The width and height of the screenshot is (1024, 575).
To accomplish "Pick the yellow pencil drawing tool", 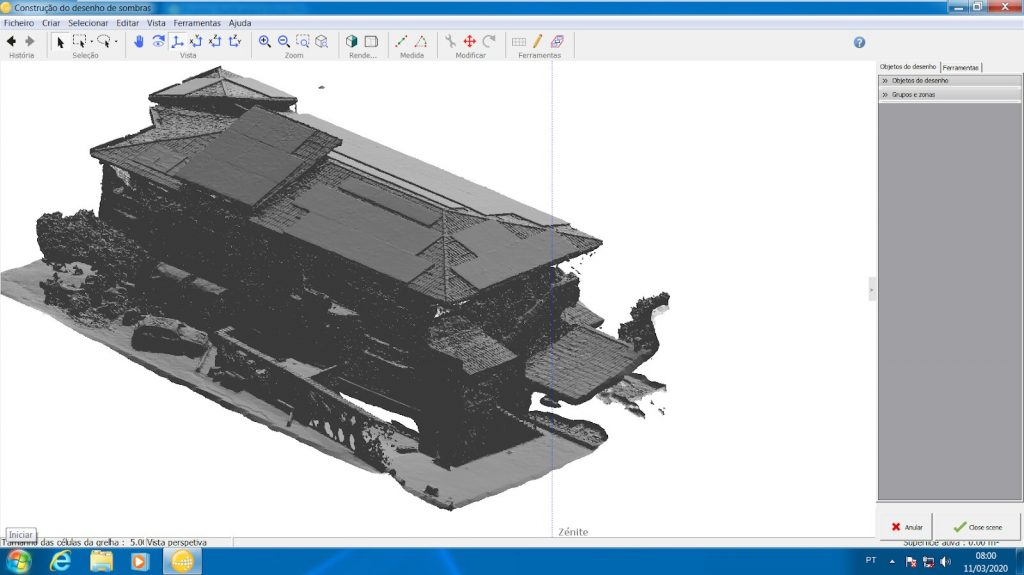I will point(538,42).
